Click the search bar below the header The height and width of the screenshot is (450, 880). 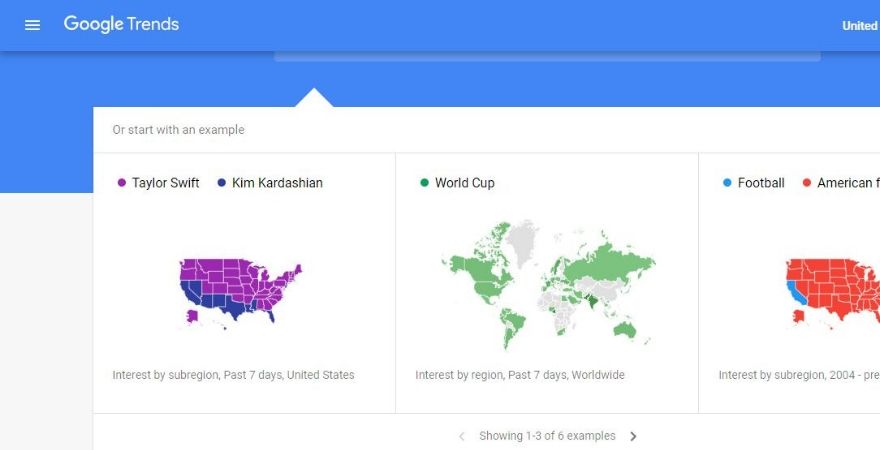[x=547, y=56]
